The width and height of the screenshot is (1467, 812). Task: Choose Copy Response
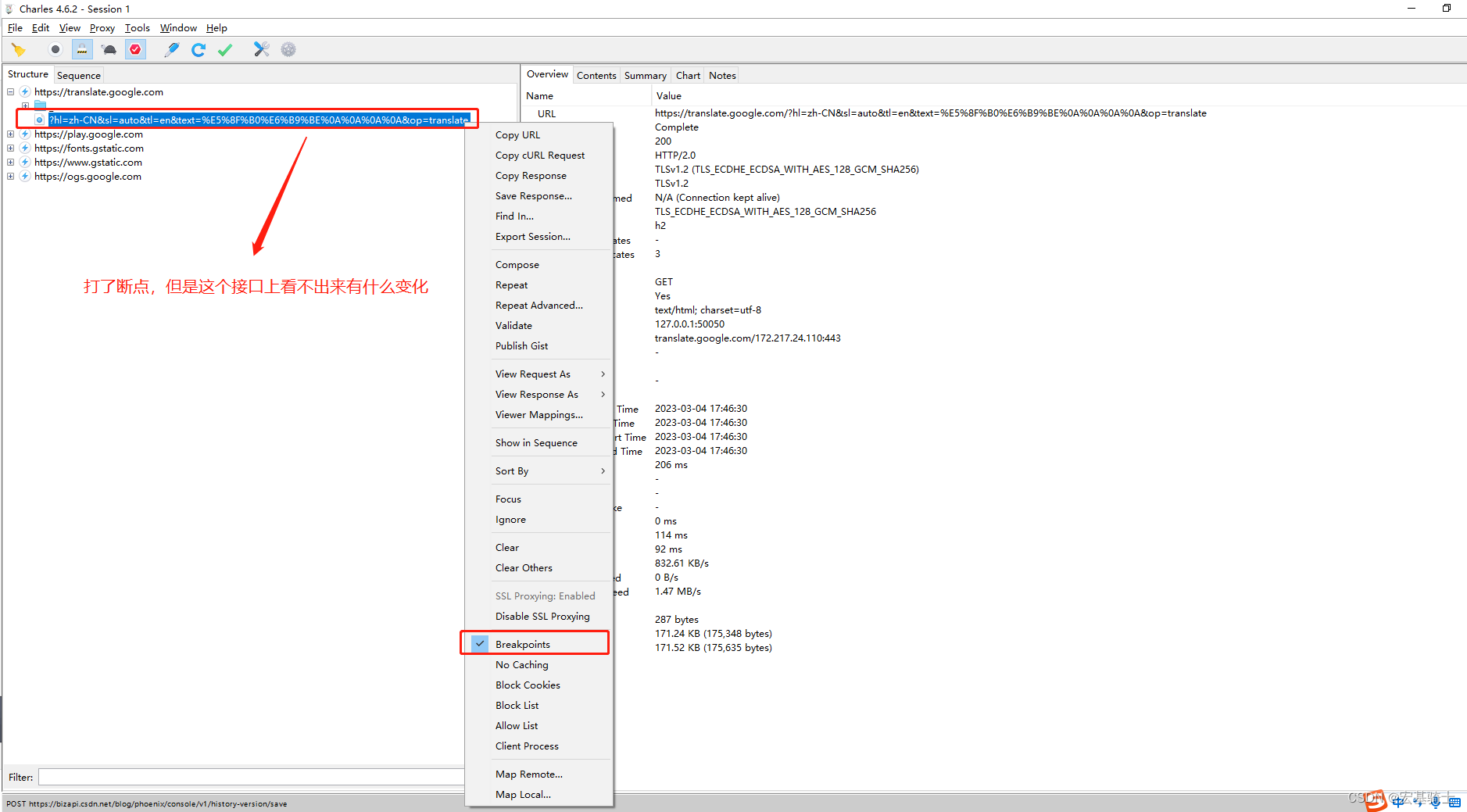tap(538, 176)
